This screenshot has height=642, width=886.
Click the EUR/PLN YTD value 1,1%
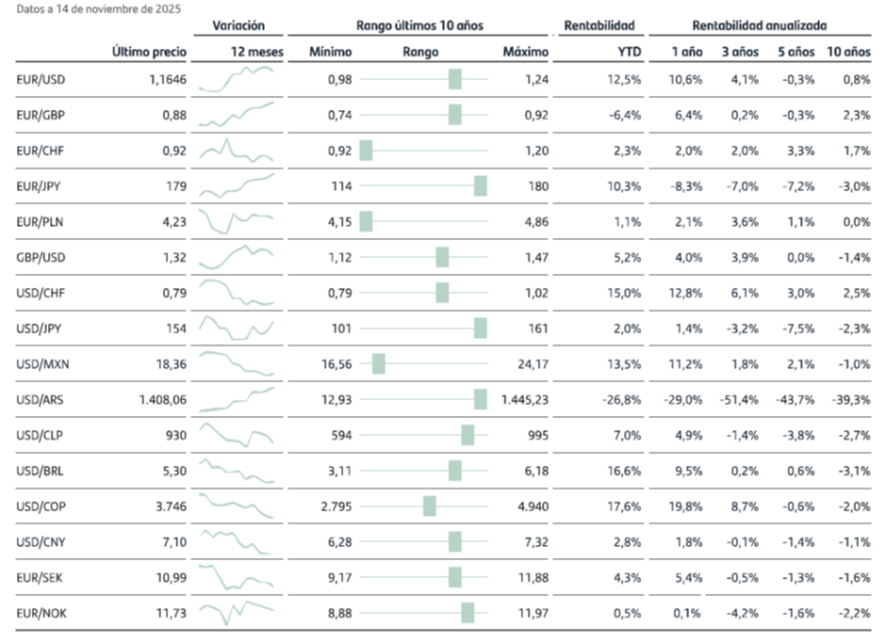630,221
